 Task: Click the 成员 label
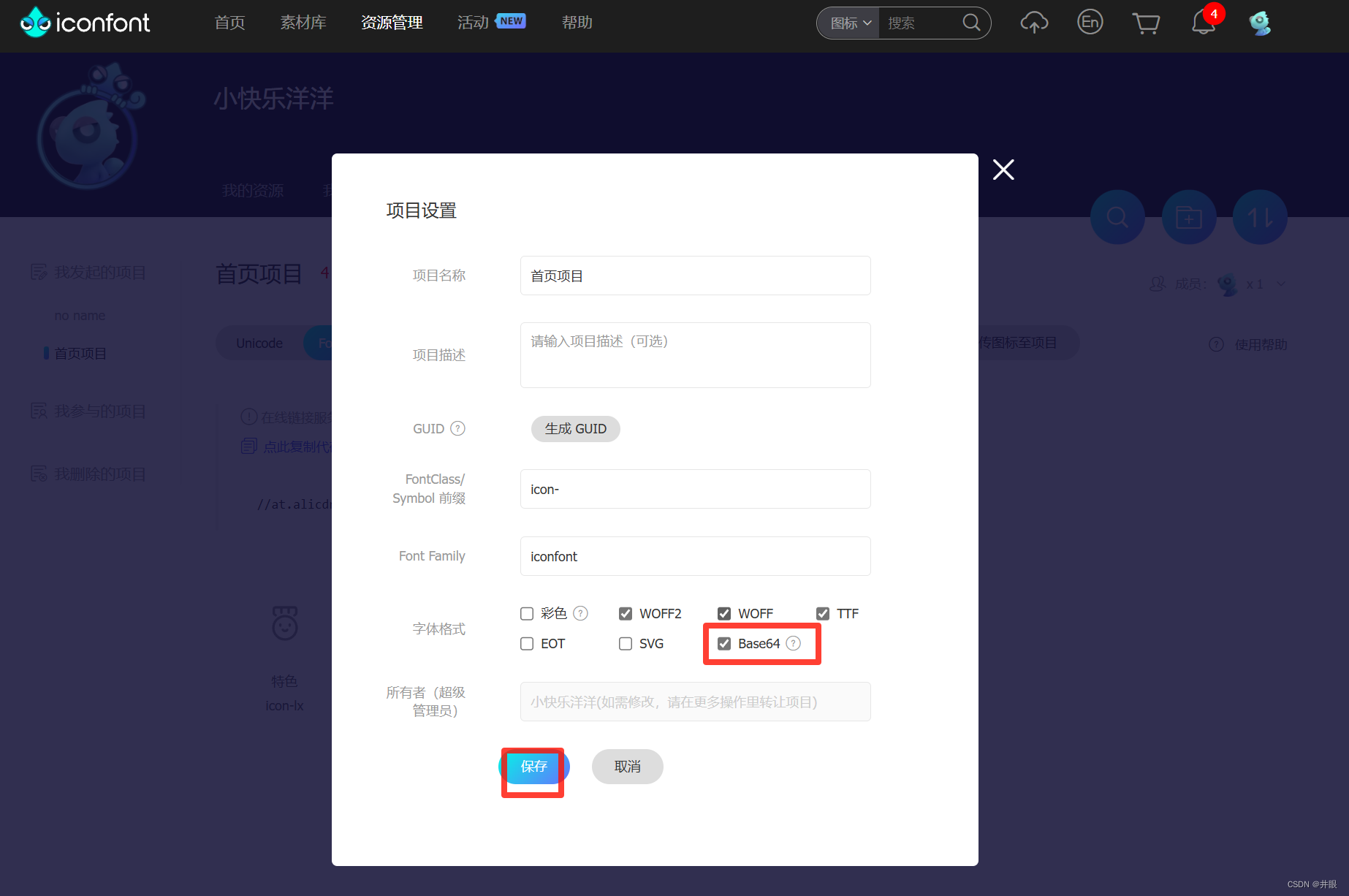[x=1190, y=284]
